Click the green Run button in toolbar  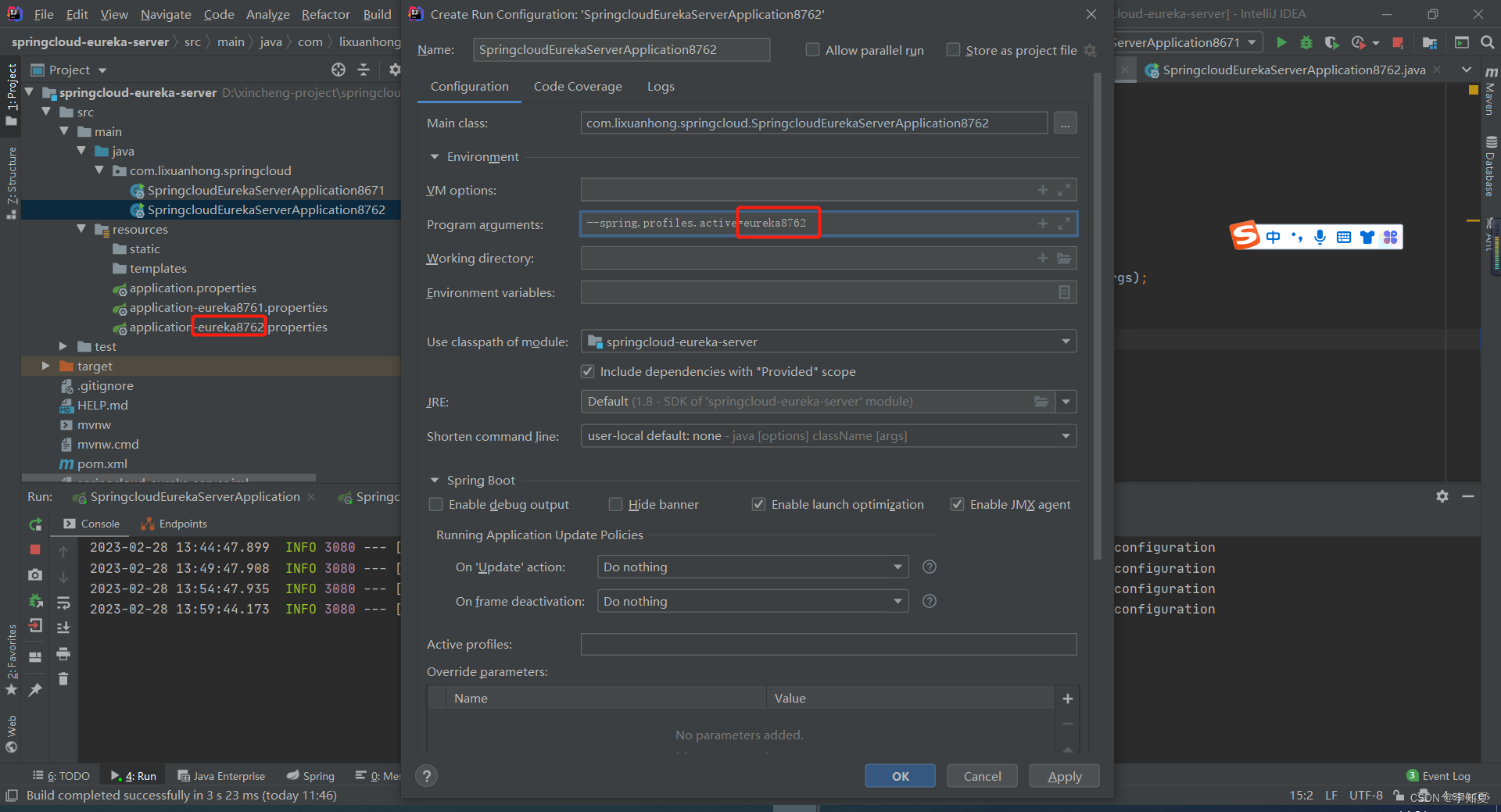click(x=1281, y=42)
